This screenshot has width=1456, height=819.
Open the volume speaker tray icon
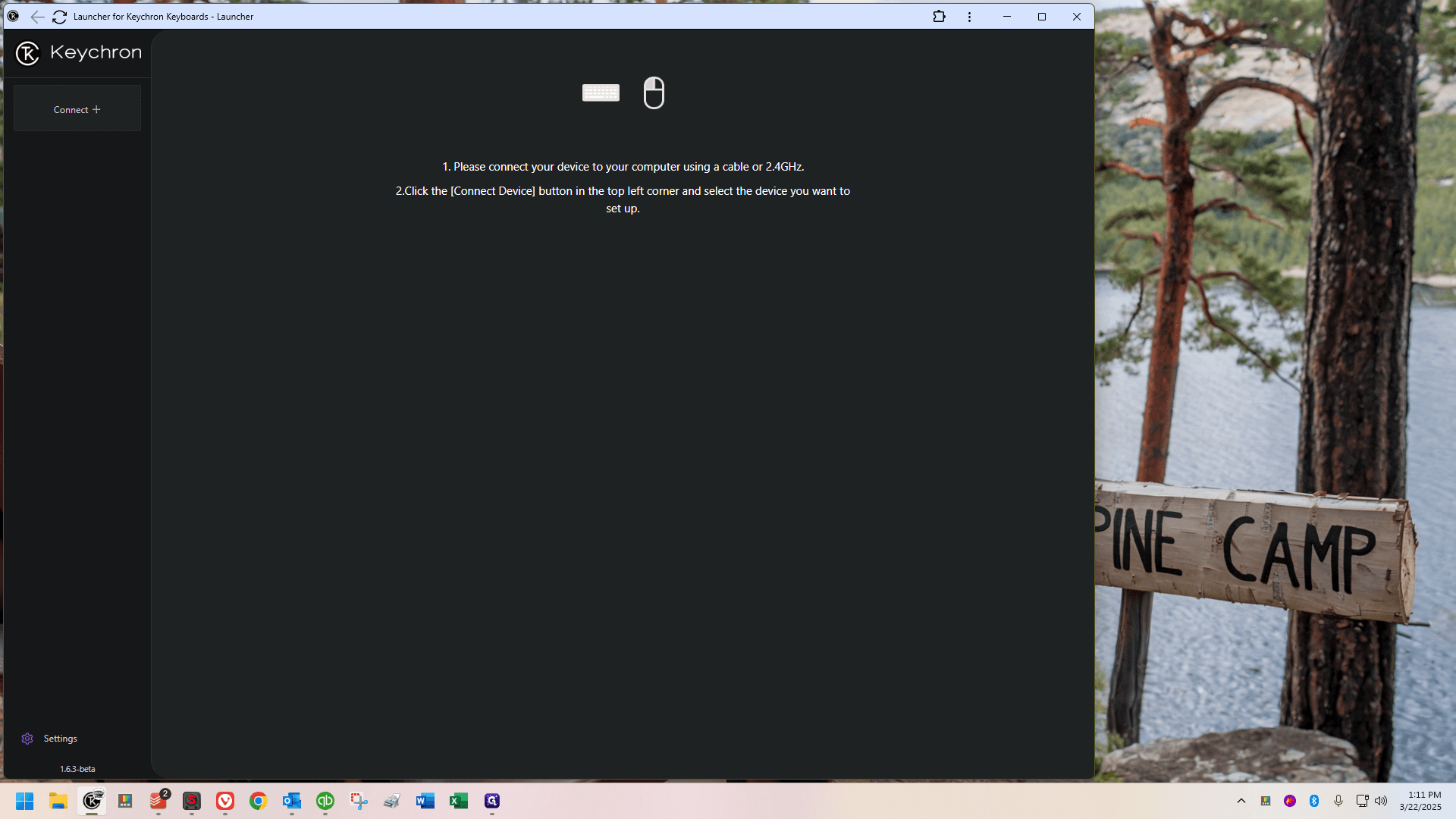tap(1381, 801)
